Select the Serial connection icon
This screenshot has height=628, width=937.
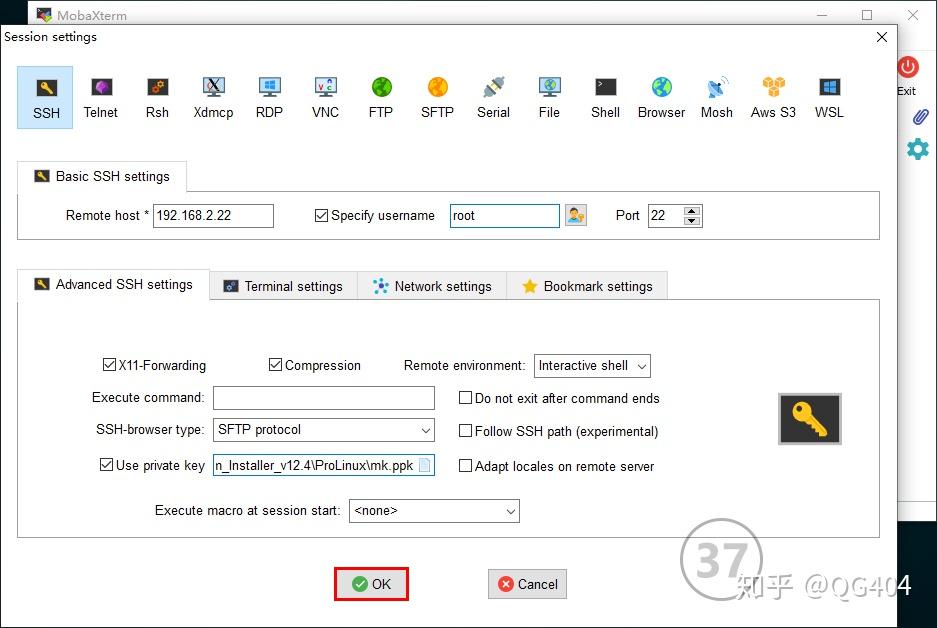pyautogui.click(x=493, y=97)
